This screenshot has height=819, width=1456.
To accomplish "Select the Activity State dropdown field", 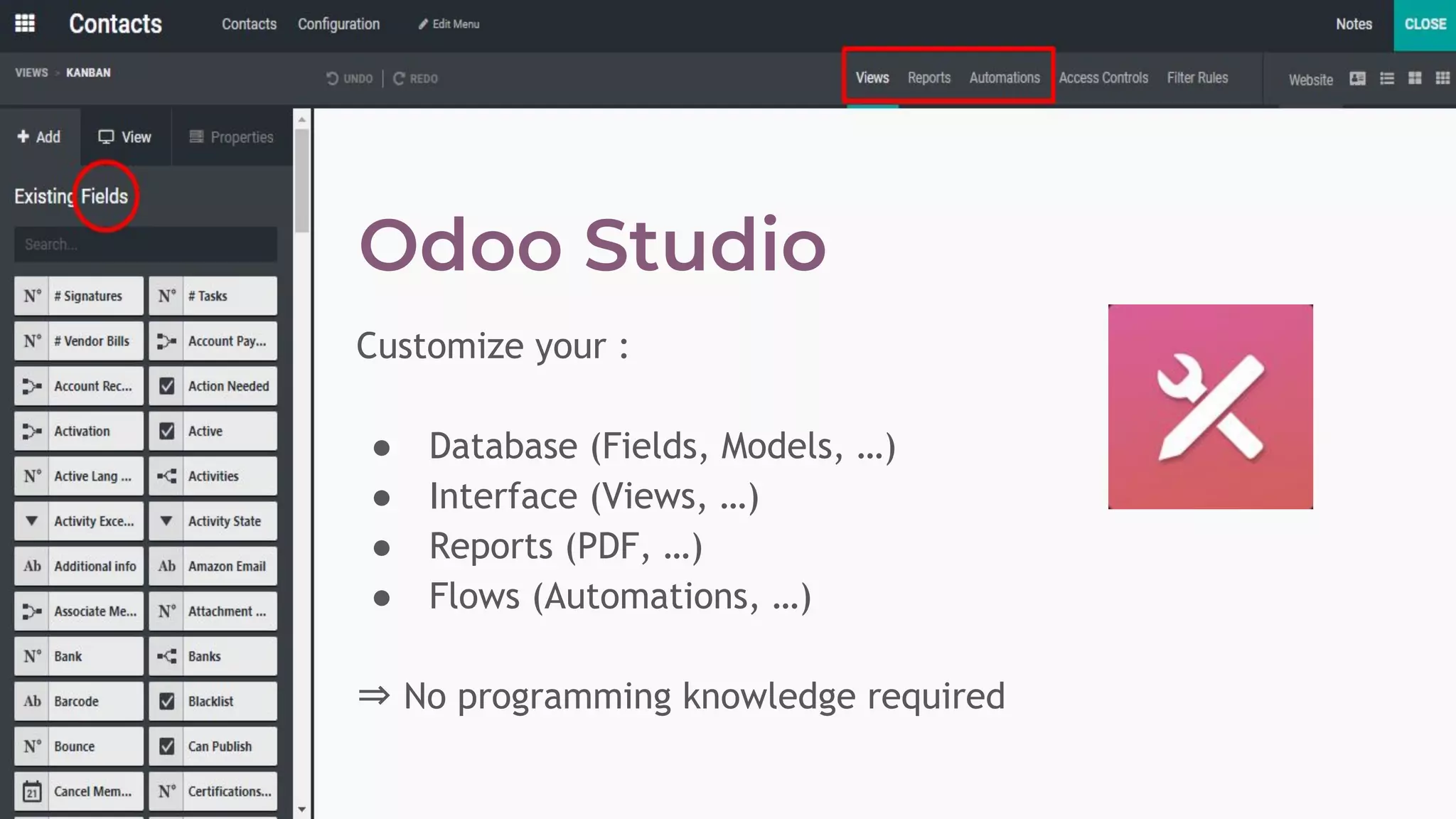I will [x=213, y=521].
